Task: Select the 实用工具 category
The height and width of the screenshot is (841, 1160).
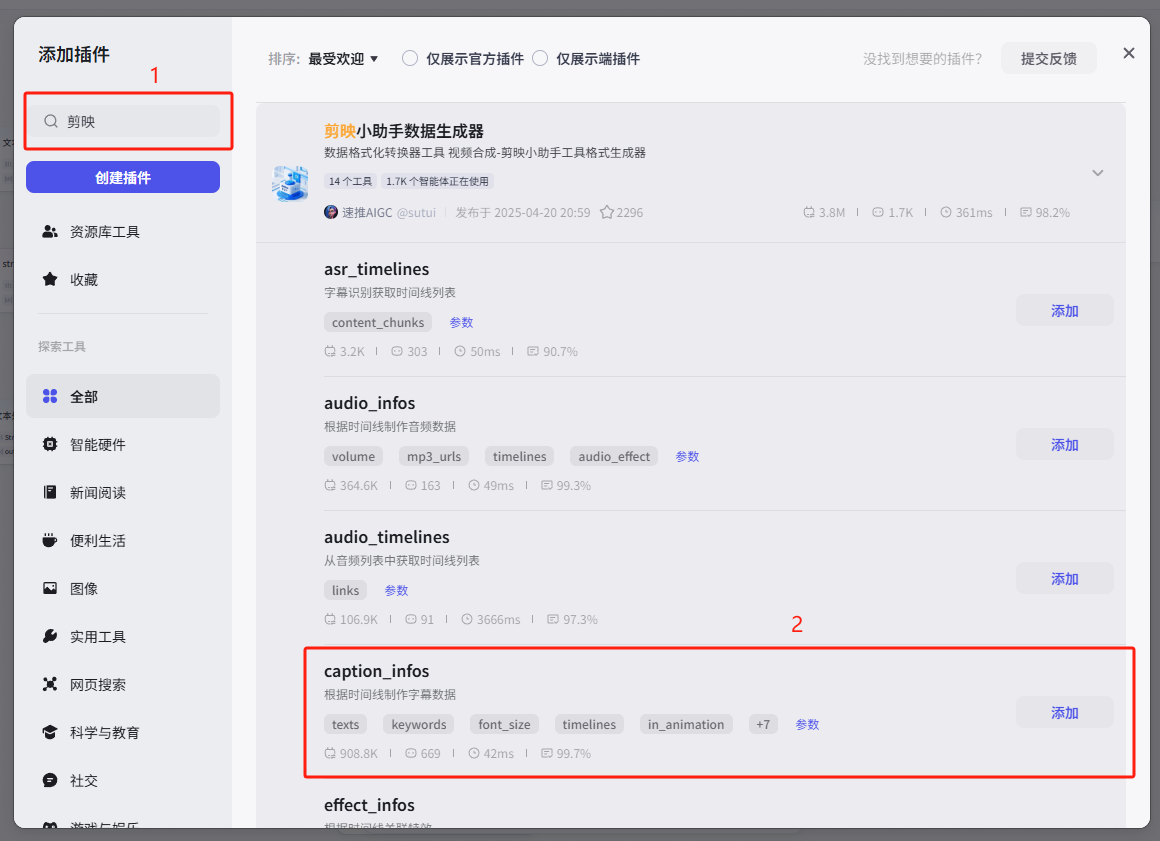Action: (123, 637)
